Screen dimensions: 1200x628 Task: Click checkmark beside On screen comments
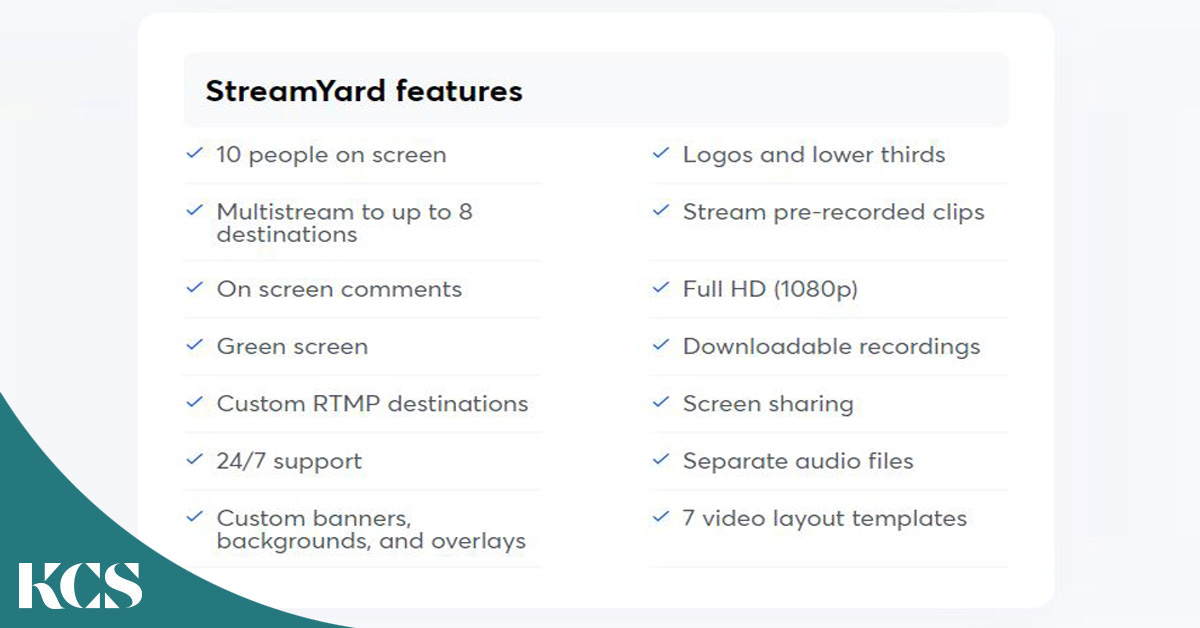195,289
